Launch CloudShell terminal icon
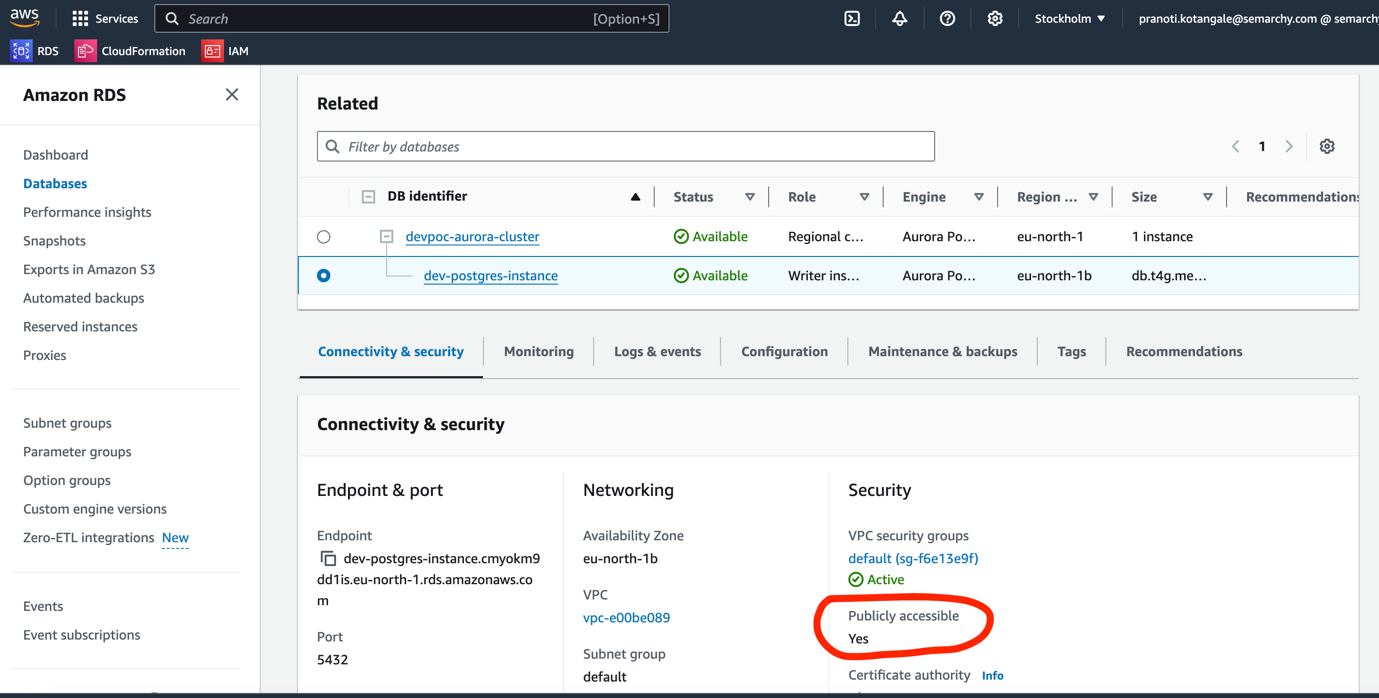 coord(852,18)
